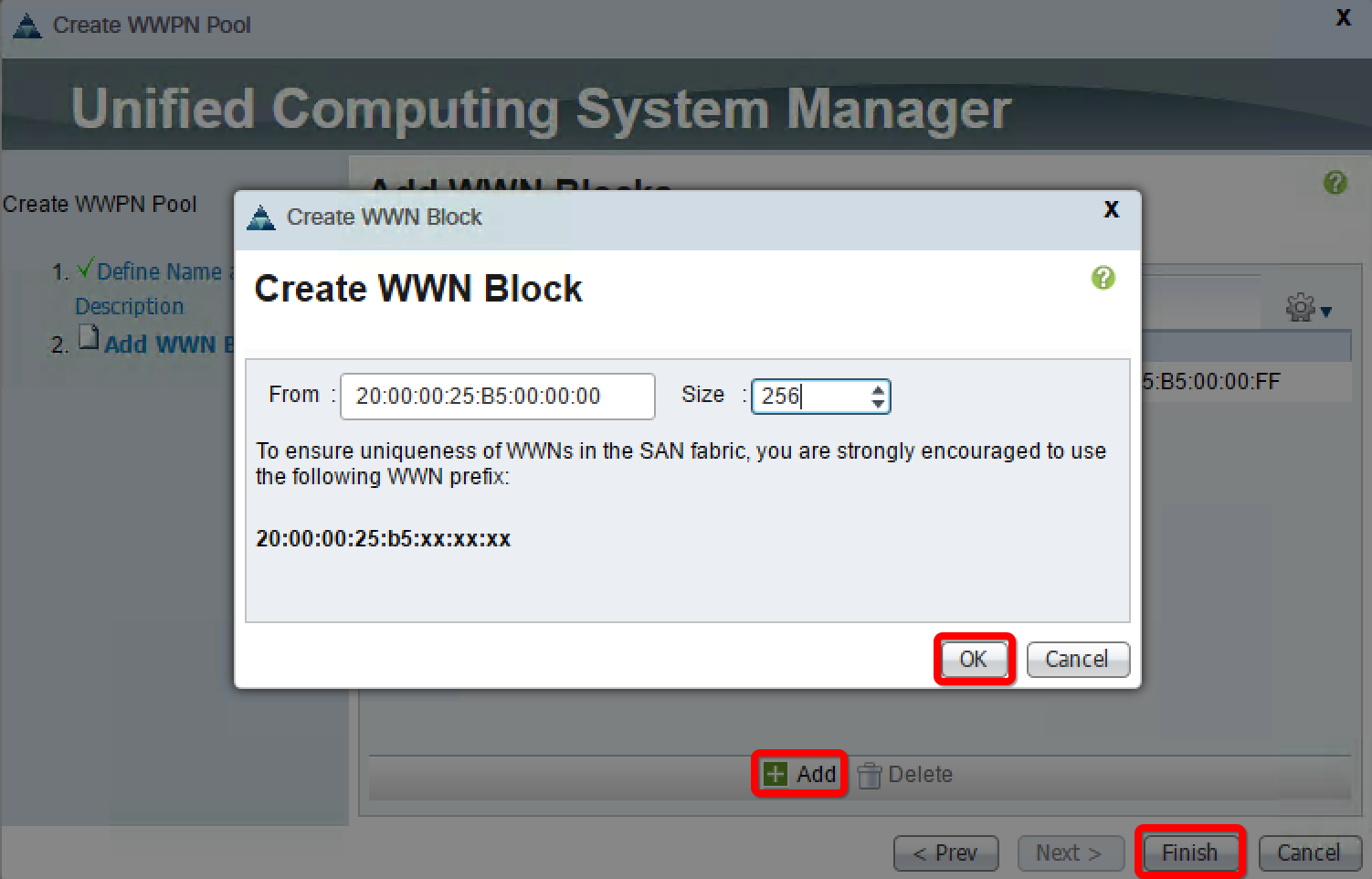1372x879 pixels.
Task: Close the Create WWN Block dialog
Action: pos(1111,209)
